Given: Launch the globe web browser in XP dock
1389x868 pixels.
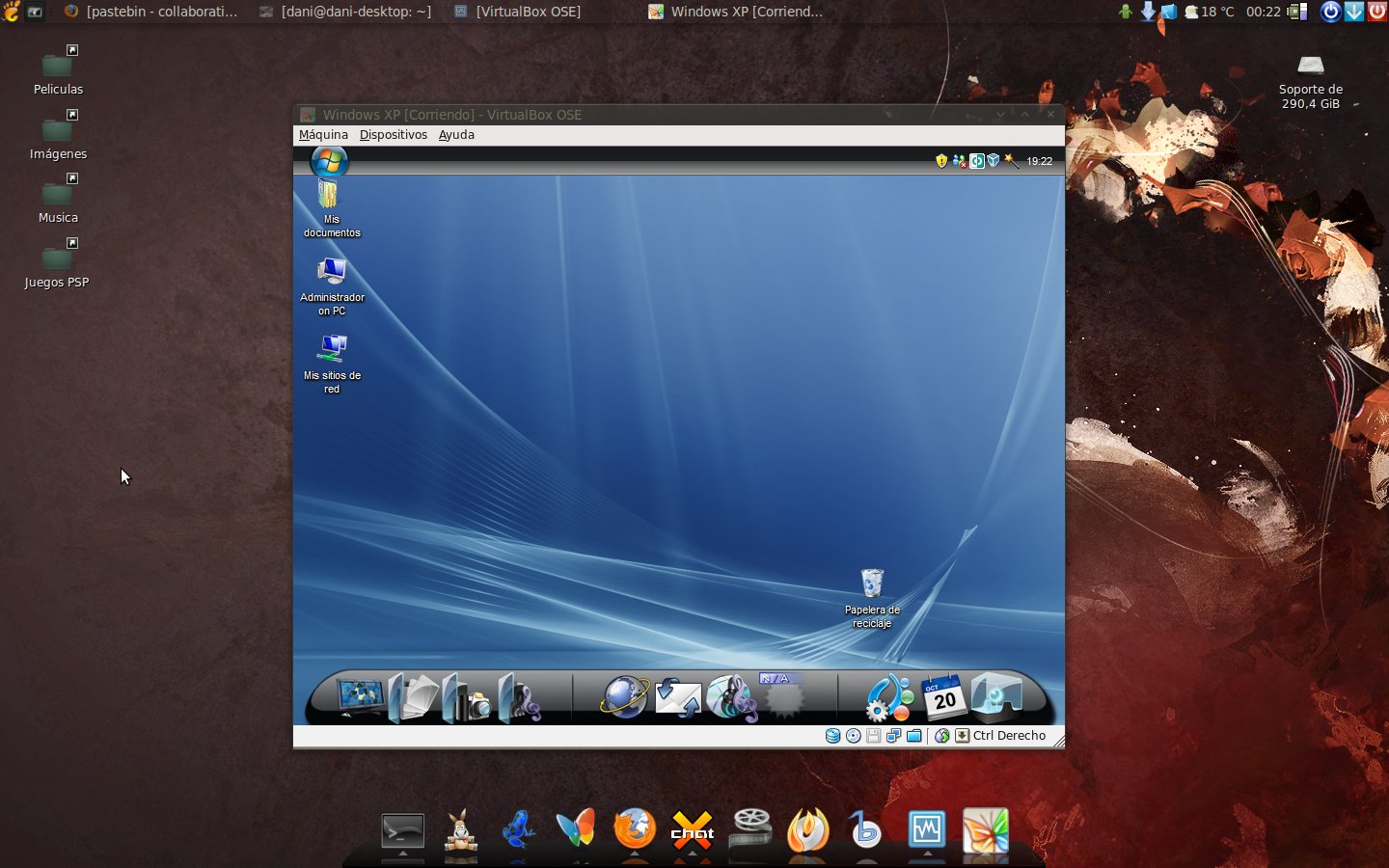Looking at the screenshot, I should pos(624,696).
